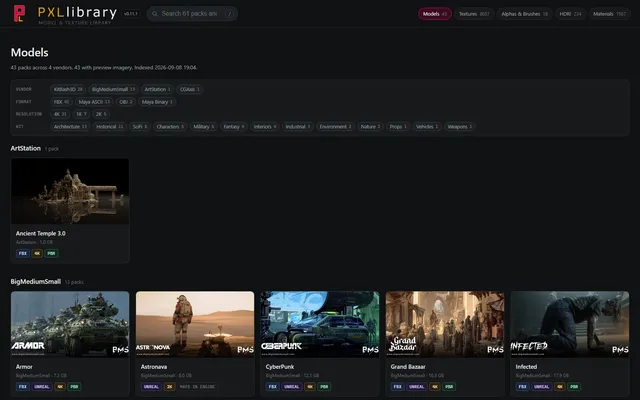The height and width of the screenshot is (400, 640).
Task: Open the Astronava pack thumbnail
Action: (195, 324)
